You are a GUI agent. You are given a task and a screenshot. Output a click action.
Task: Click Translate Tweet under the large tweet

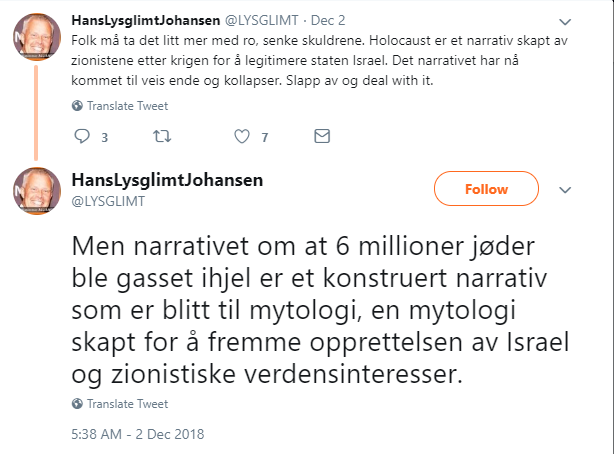(127, 403)
